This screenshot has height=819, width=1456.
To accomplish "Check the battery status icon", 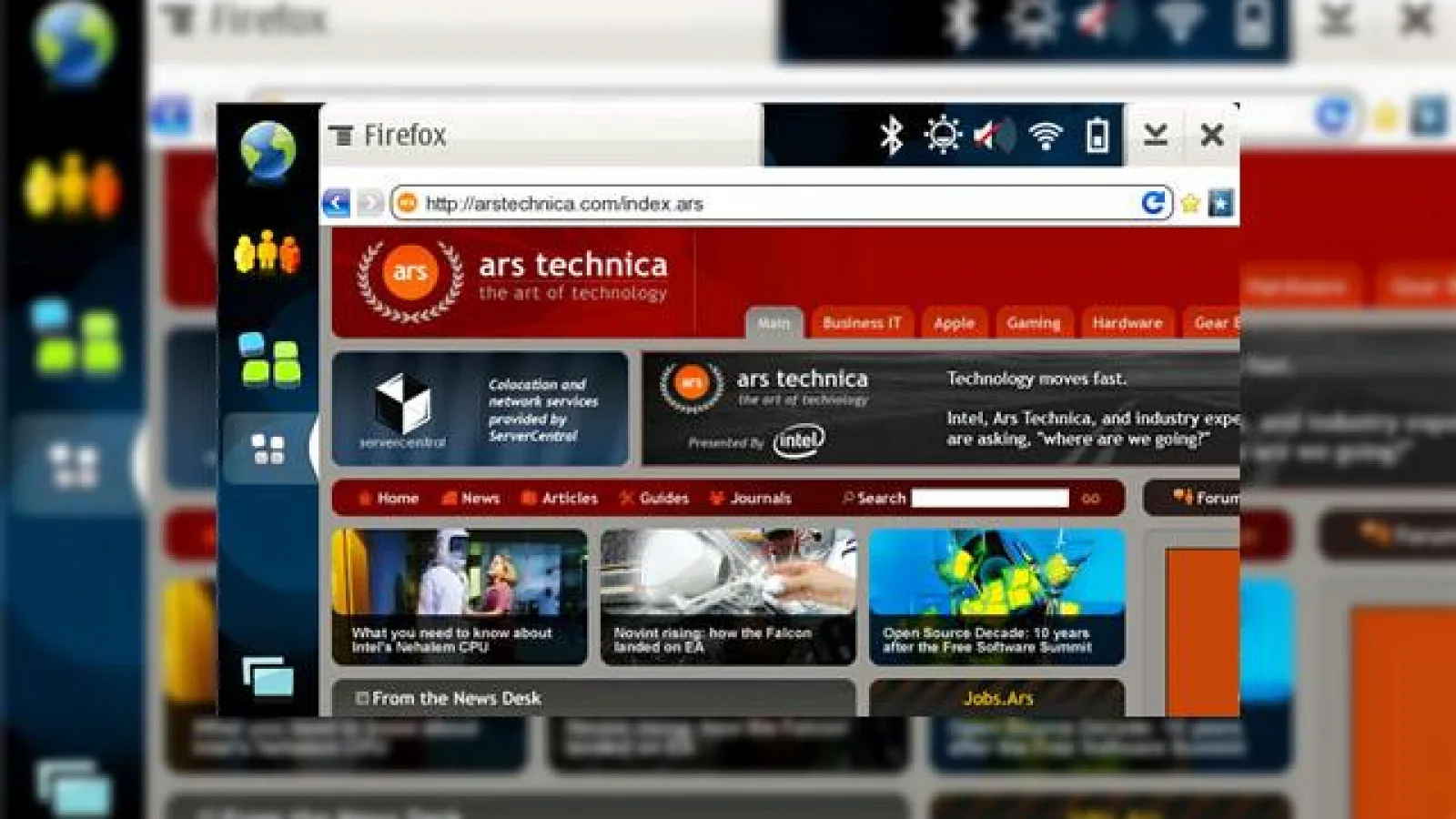I will pyautogui.click(x=1097, y=136).
